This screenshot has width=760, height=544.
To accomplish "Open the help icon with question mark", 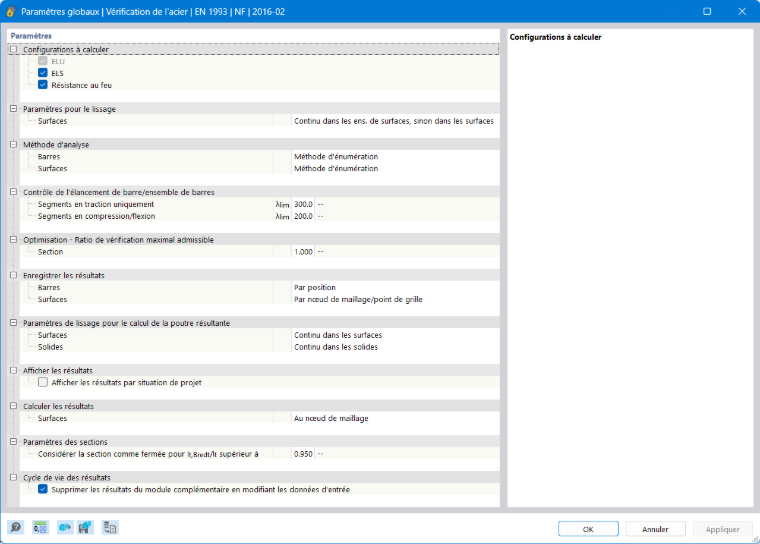I will pos(16,528).
